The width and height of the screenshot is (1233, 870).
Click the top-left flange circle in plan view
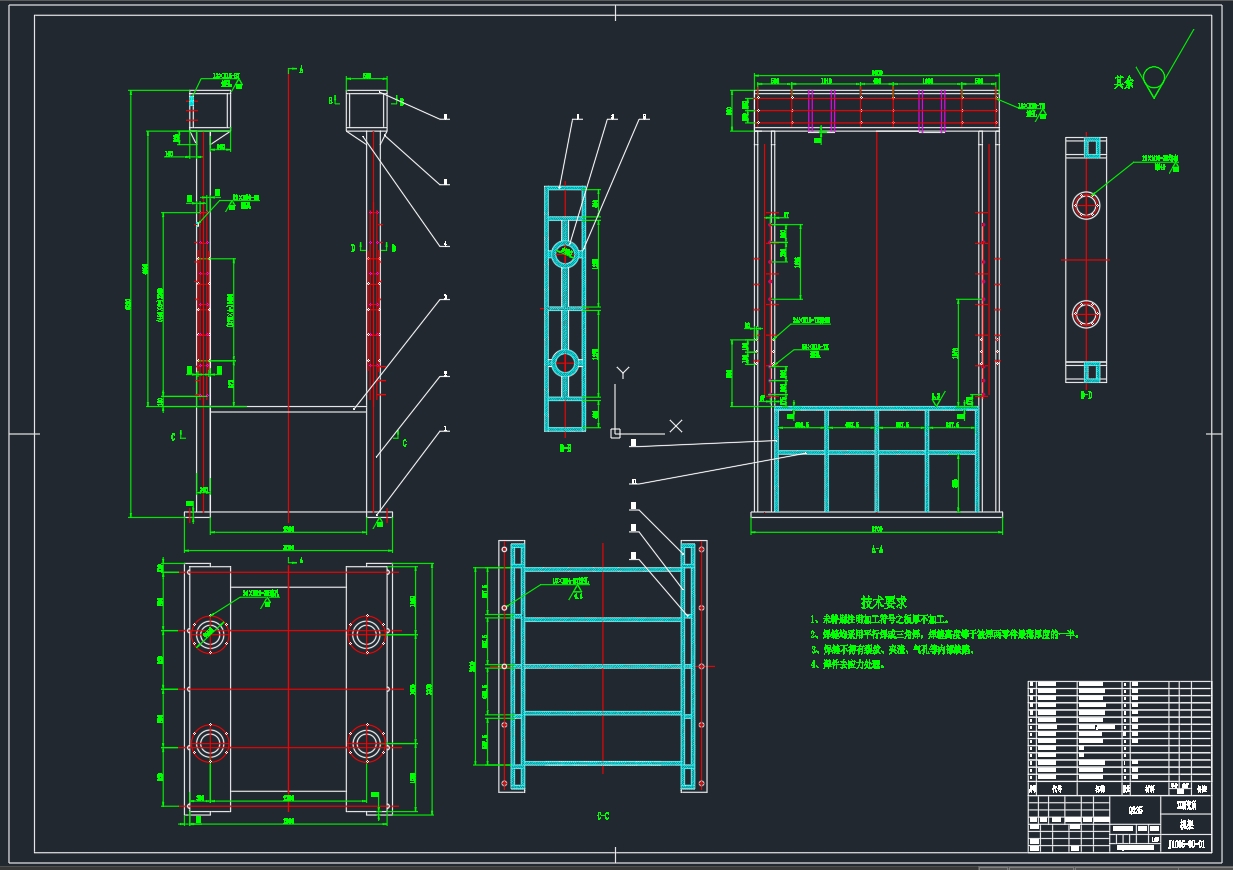[x=210, y=632]
